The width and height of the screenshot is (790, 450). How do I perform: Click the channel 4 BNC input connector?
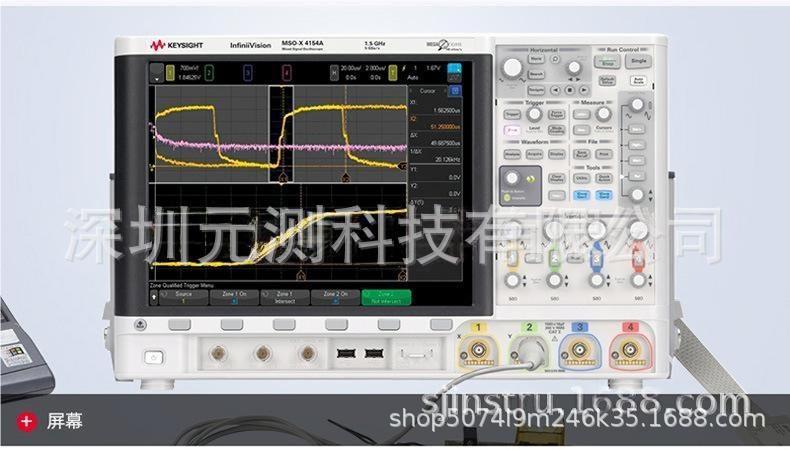[630, 349]
